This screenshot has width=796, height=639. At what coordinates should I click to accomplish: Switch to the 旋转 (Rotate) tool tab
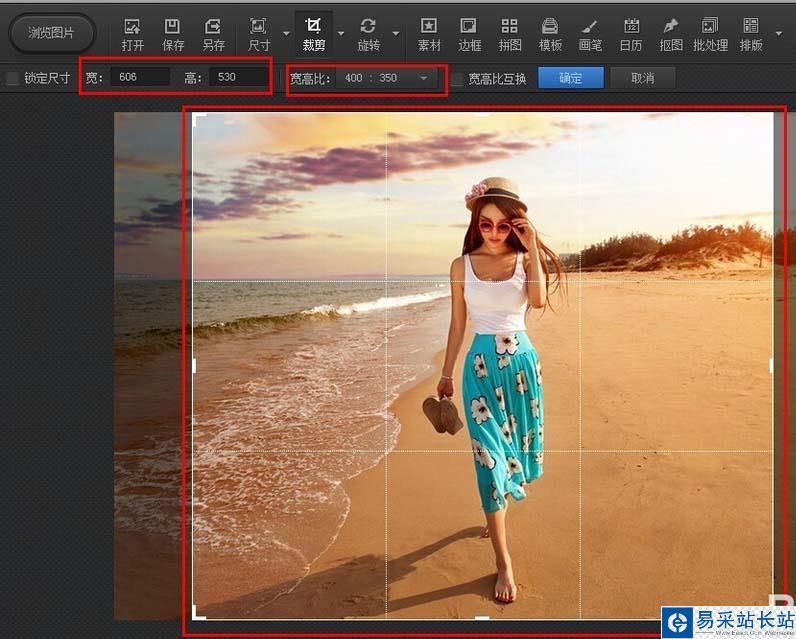coord(368,33)
